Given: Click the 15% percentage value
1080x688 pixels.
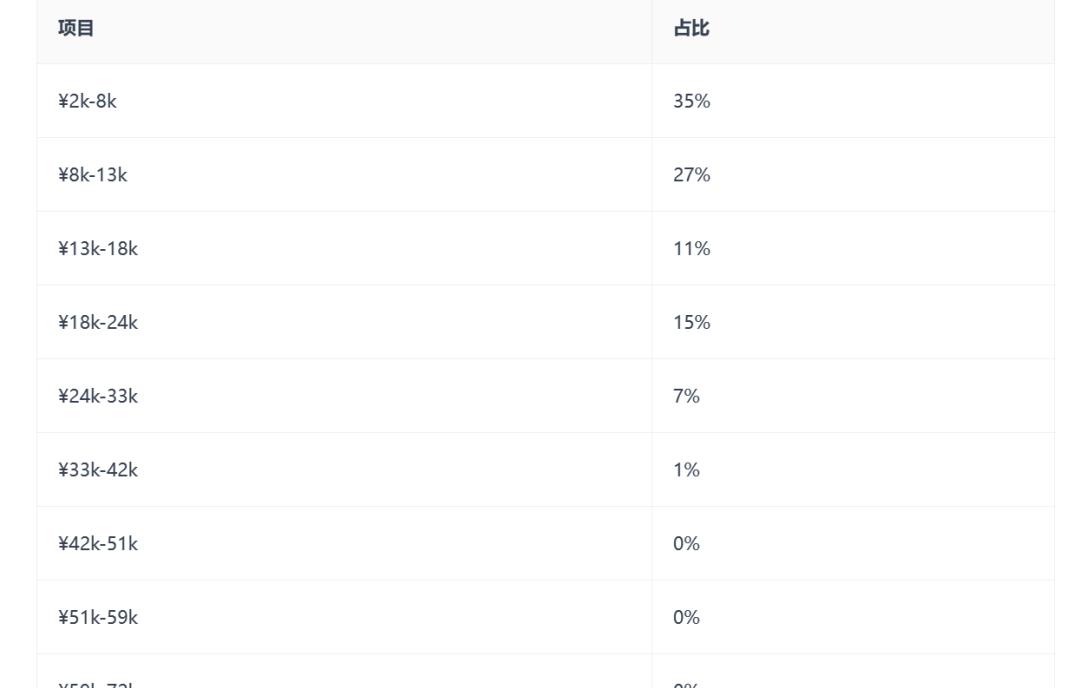Looking at the screenshot, I should pos(691,322).
